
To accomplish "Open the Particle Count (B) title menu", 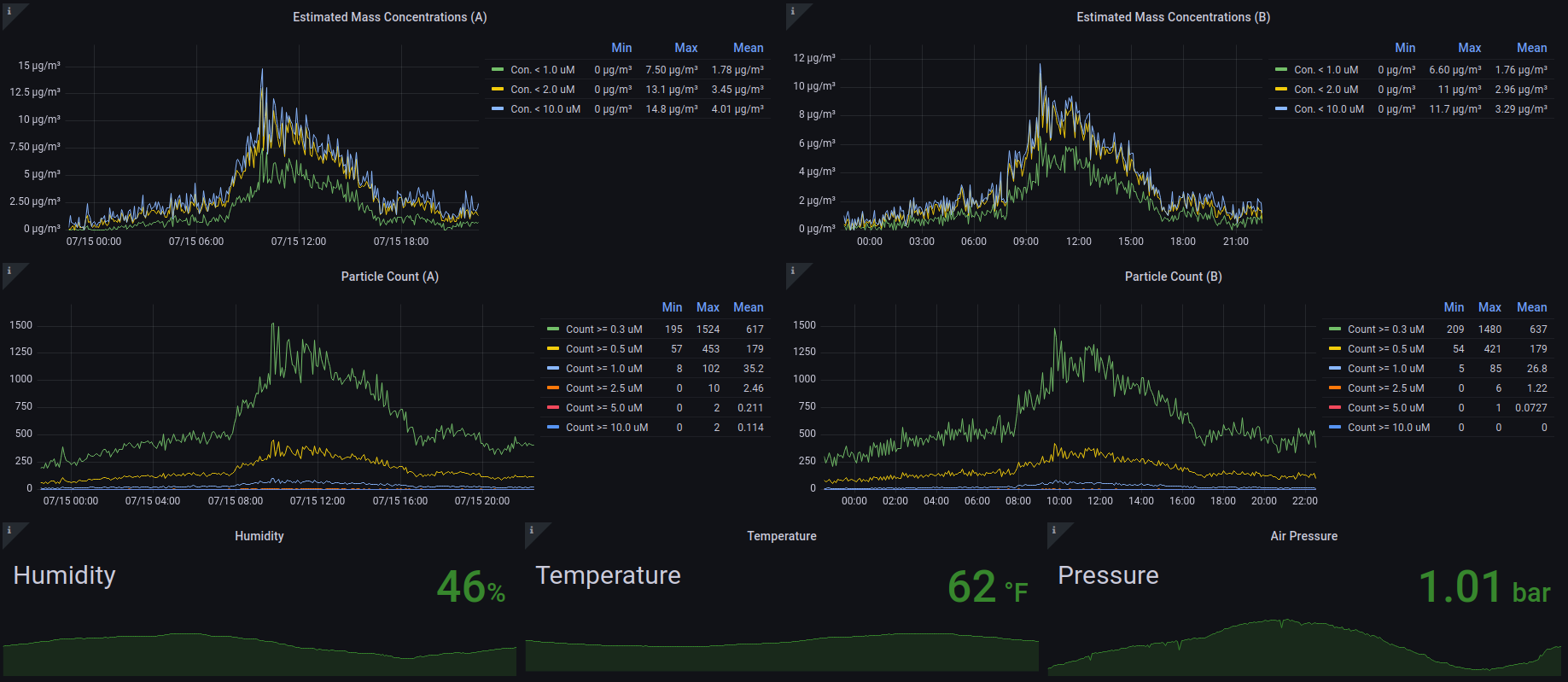I will click(x=1174, y=277).
